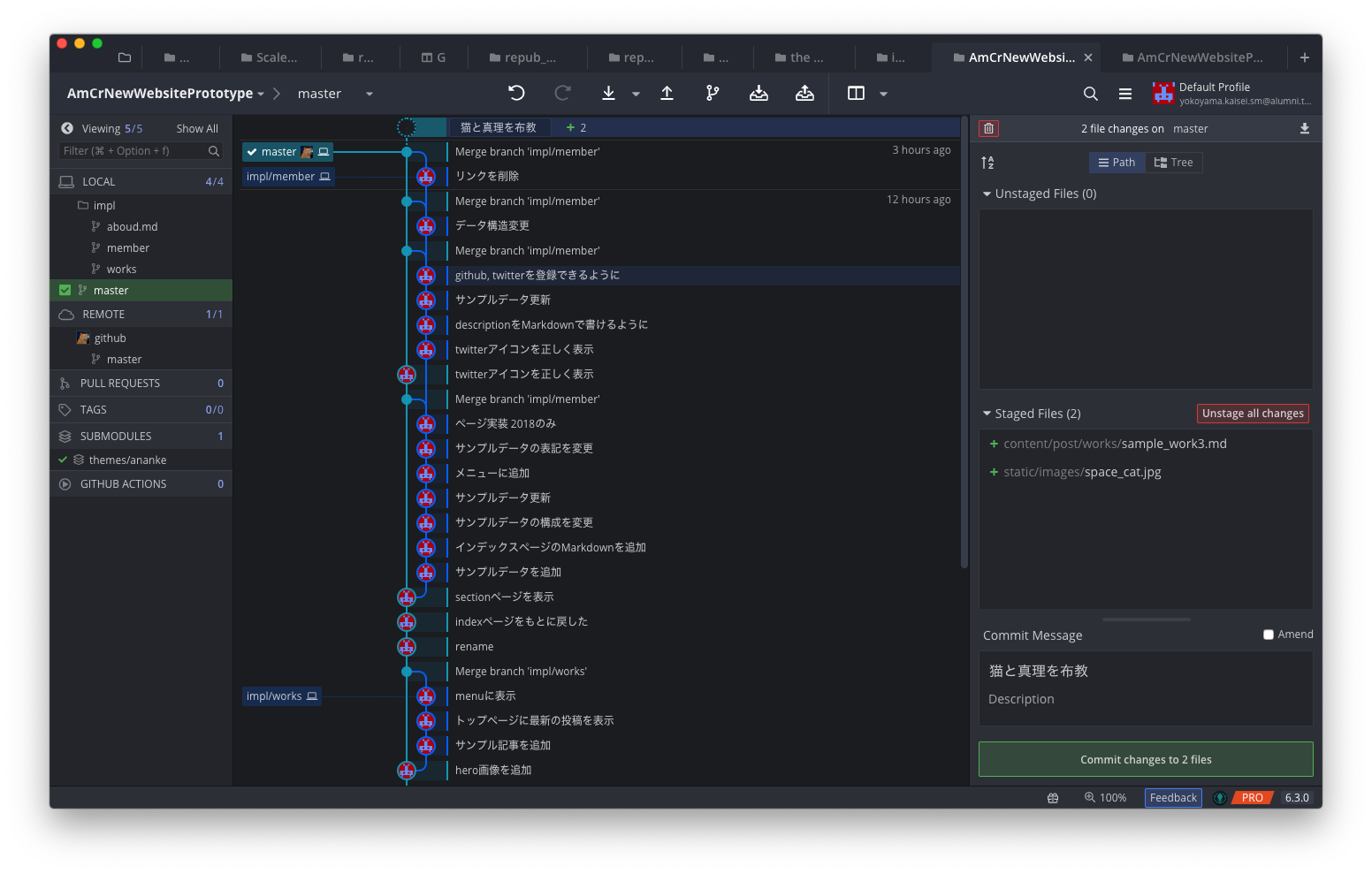Switch to the repub_... tab

(x=522, y=57)
